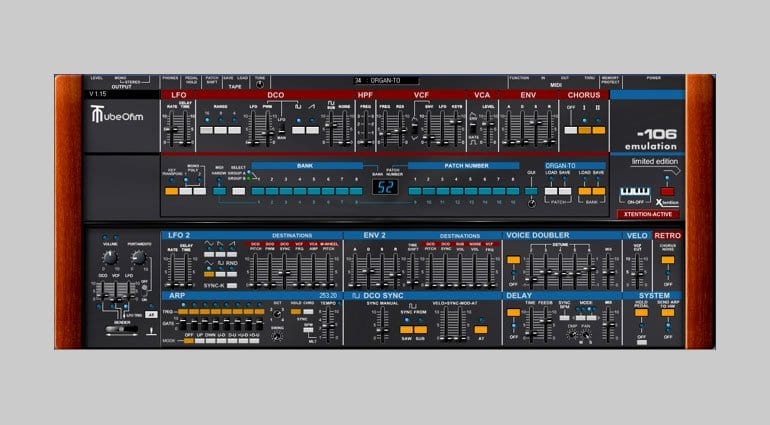Click the Patch Load white button
Screen dimensions: 770x425
click(x=551, y=191)
